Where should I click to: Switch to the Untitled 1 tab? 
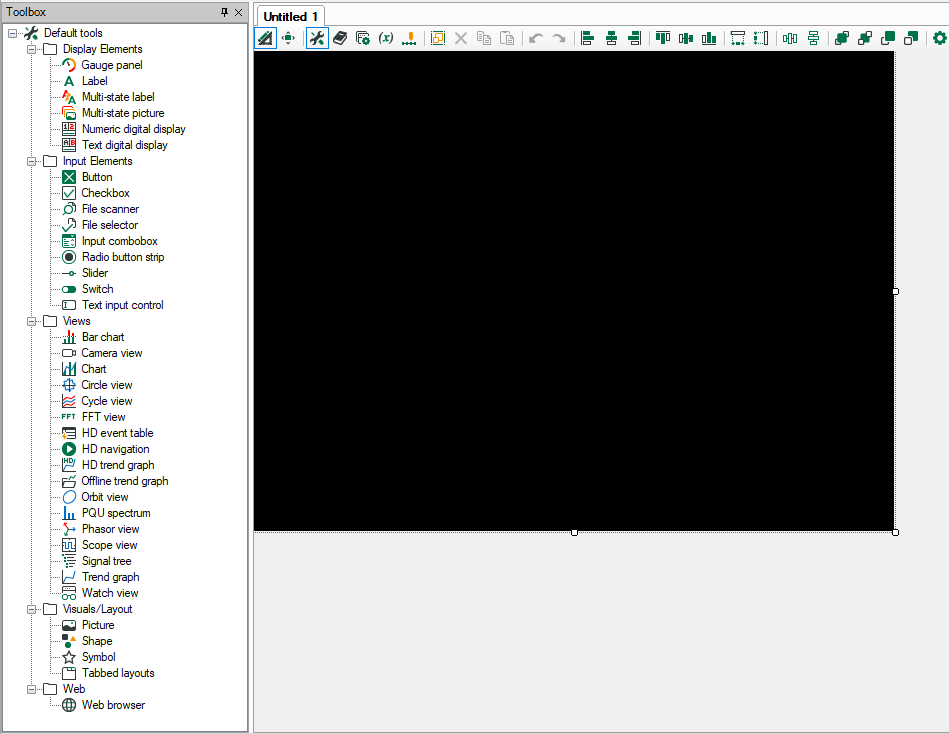click(x=291, y=16)
